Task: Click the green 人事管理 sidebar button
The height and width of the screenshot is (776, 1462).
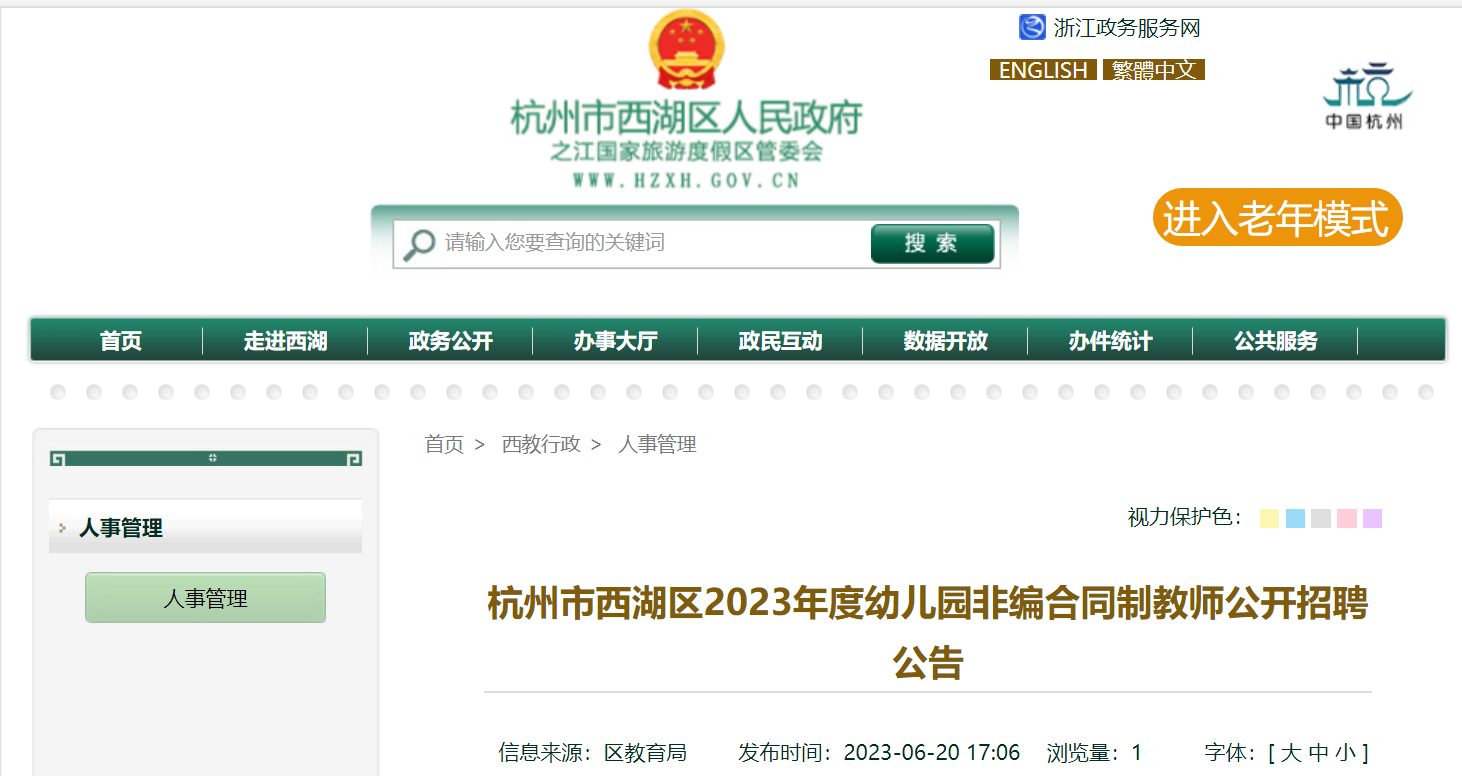Action: tap(205, 598)
